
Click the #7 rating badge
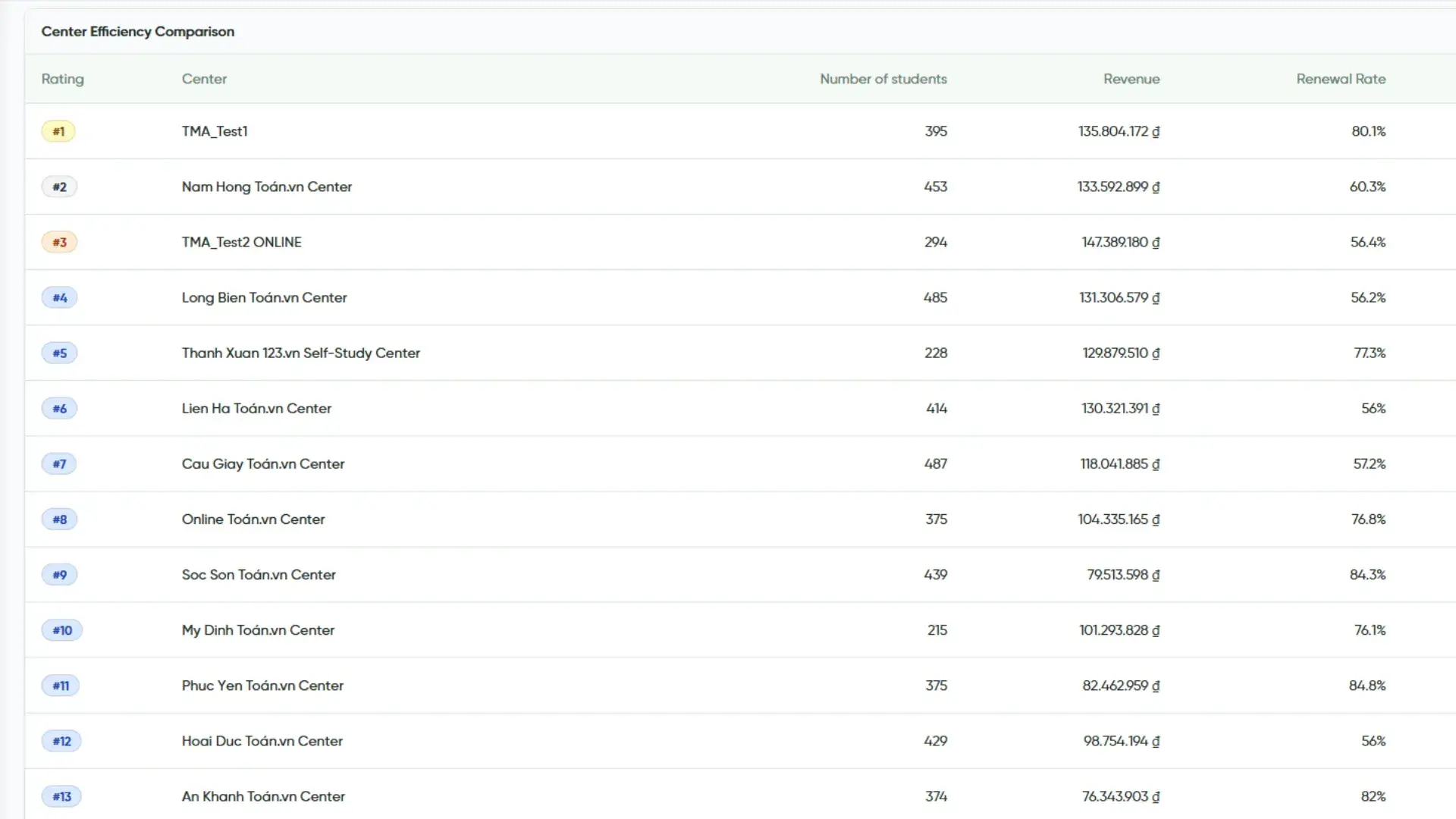tap(59, 463)
